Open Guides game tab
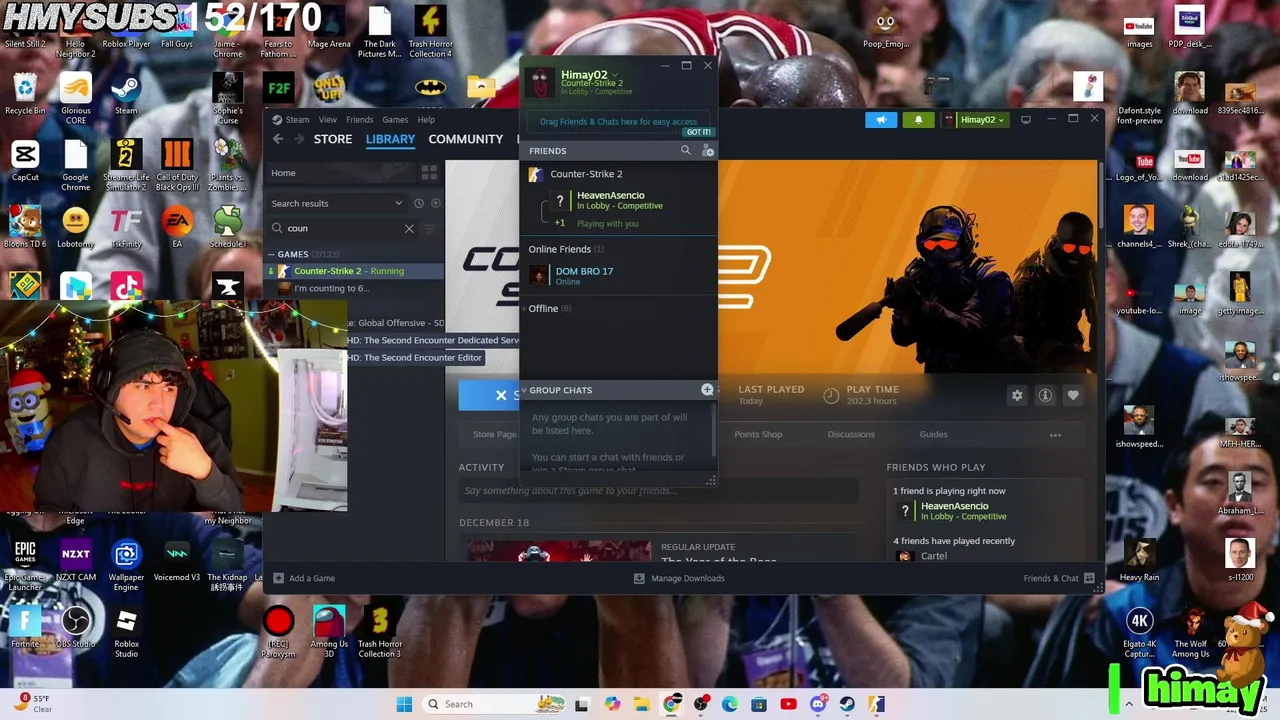Viewport: 1280px width, 720px height. point(933,435)
